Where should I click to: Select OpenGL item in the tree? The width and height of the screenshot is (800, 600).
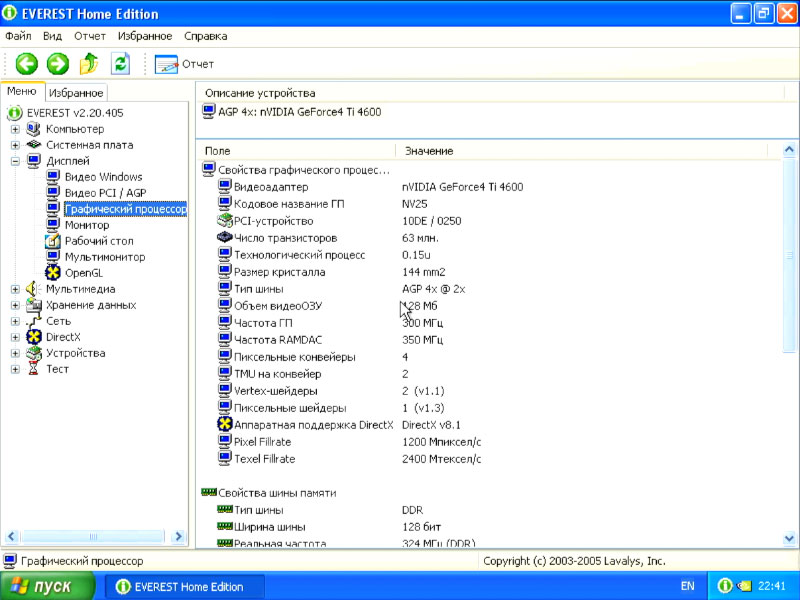tap(83, 273)
